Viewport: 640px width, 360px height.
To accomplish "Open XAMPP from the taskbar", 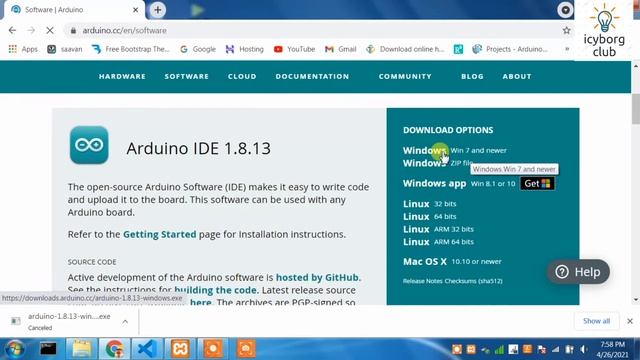I will pyautogui.click(x=180, y=349).
